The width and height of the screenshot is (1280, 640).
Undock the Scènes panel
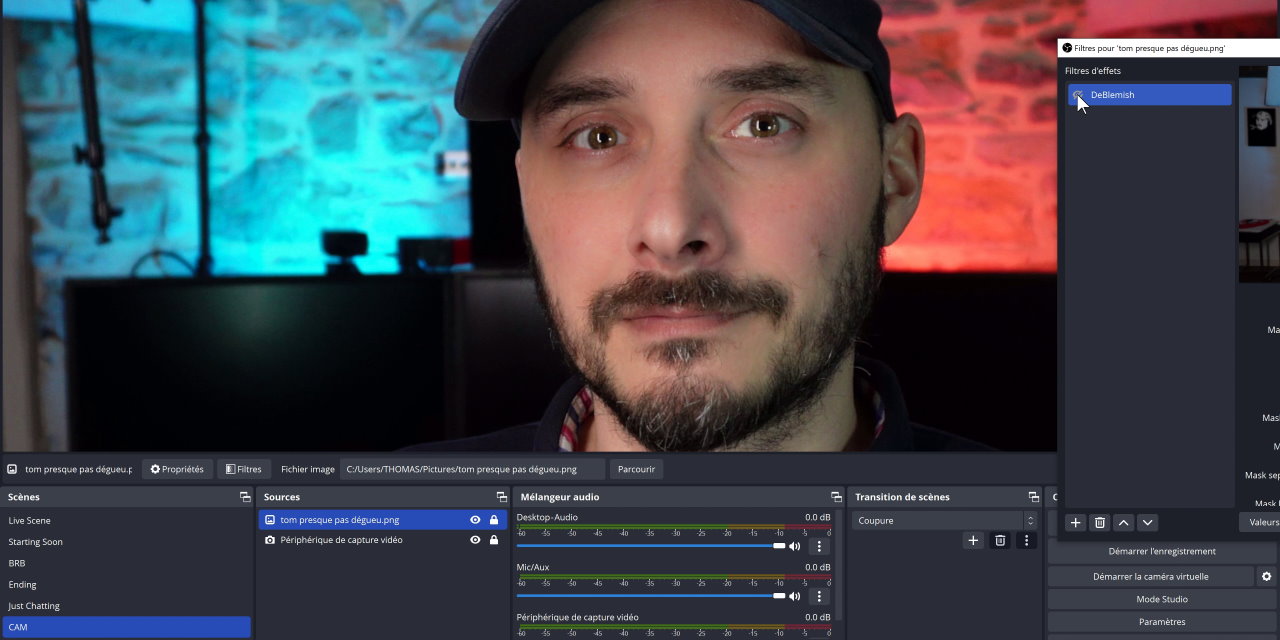pyautogui.click(x=245, y=497)
